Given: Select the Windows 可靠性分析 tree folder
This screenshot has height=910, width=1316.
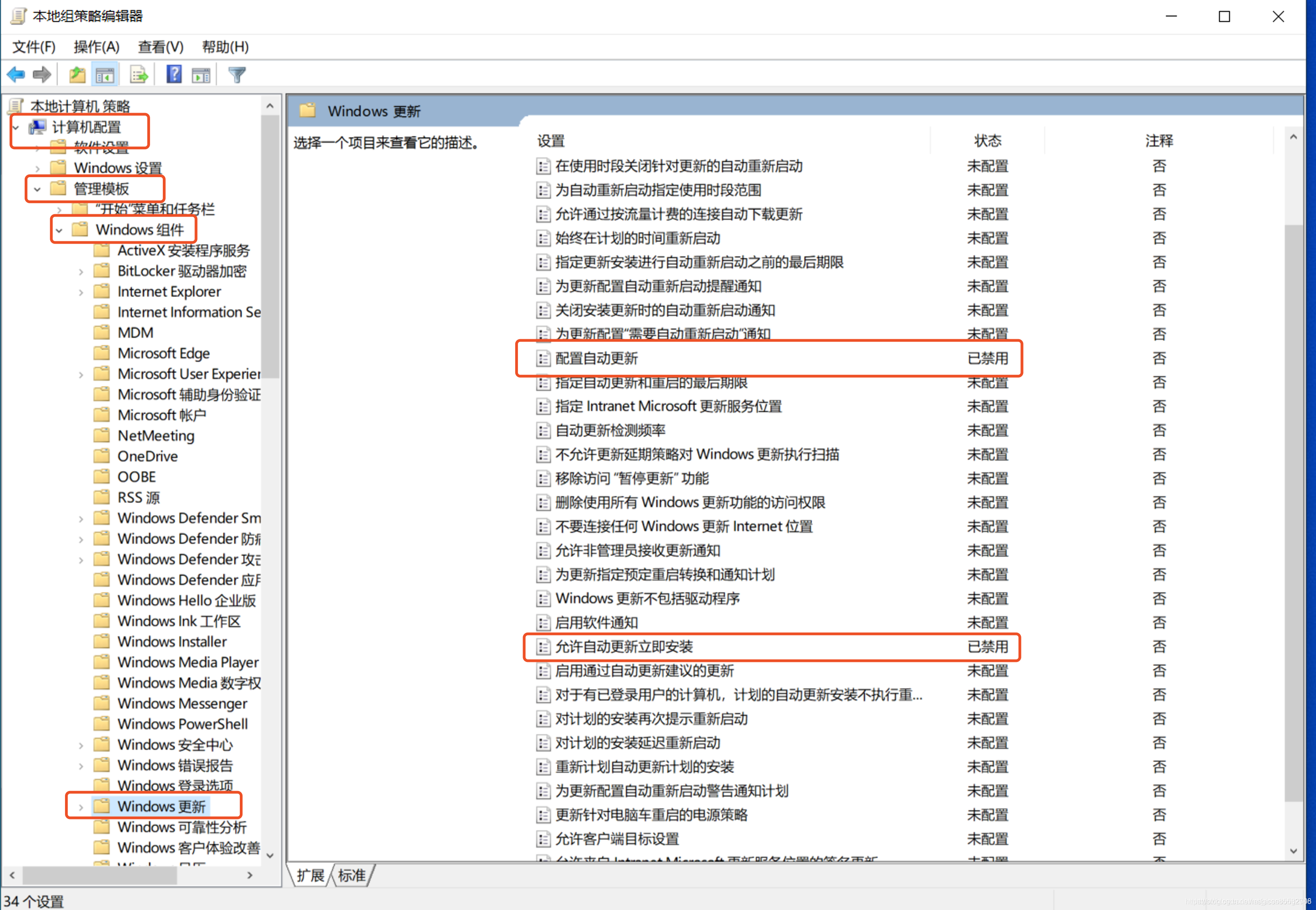Looking at the screenshot, I should (x=182, y=827).
